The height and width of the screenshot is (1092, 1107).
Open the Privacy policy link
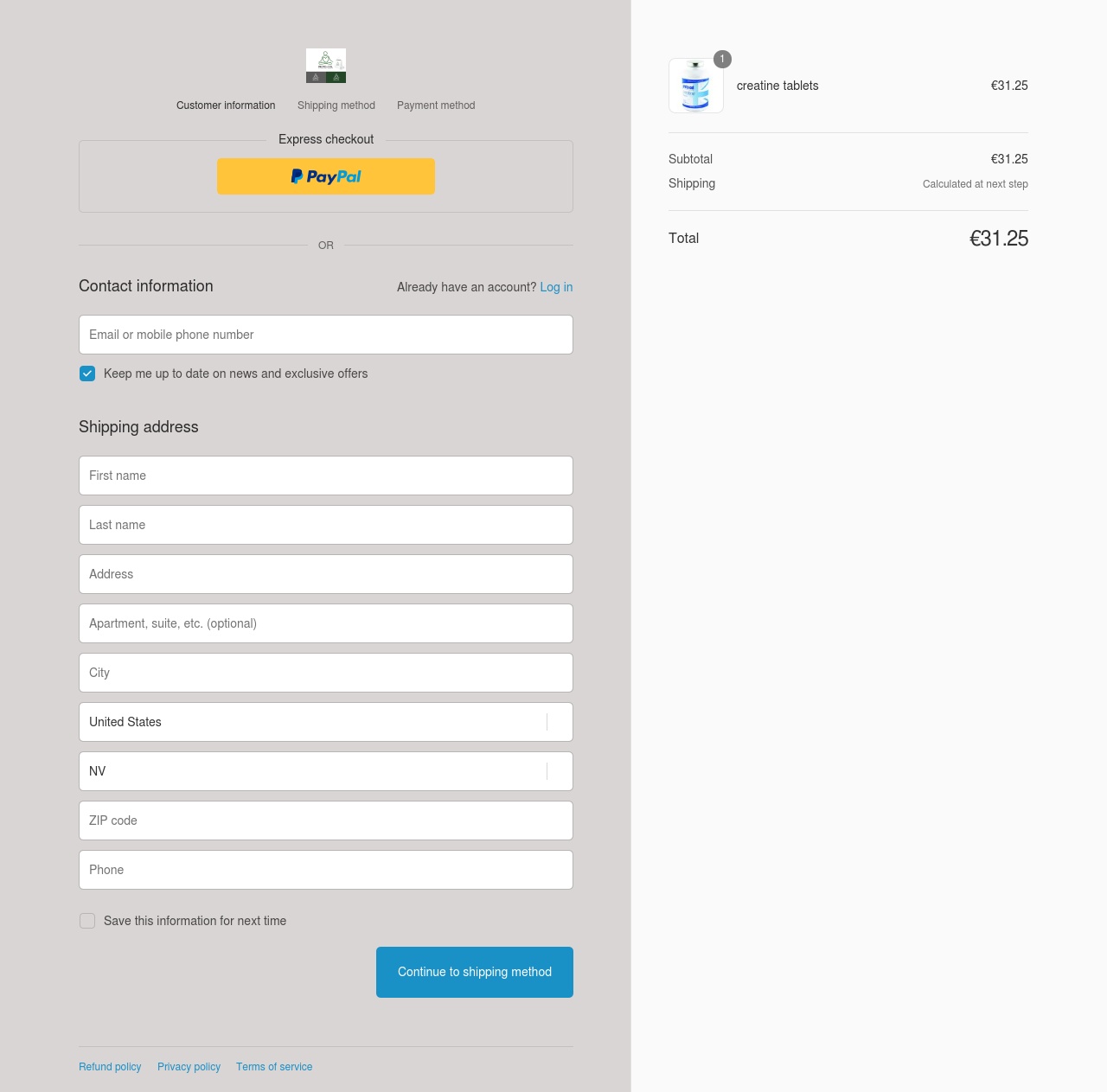[x=189, y=1067]
